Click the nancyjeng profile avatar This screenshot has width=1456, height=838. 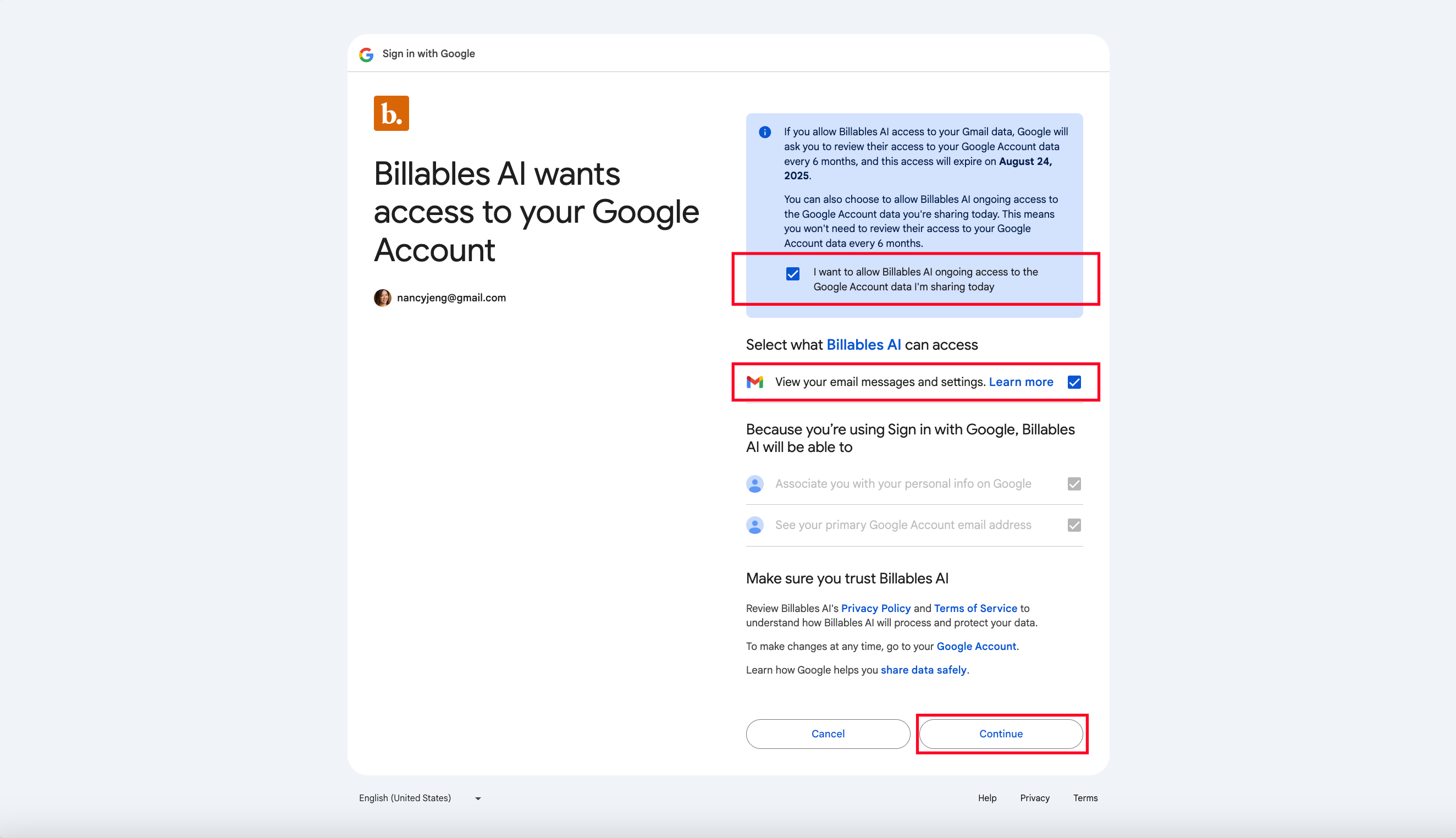coord(382,297)
